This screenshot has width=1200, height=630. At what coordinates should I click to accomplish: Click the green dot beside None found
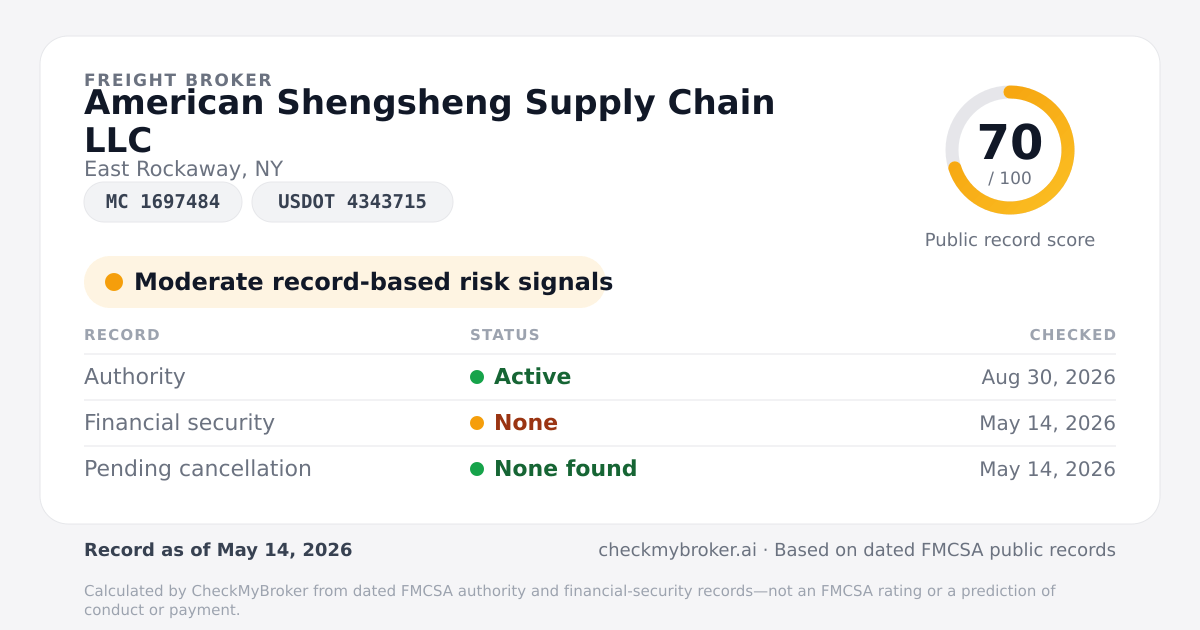pyautogui.click(x=477, y=469)
